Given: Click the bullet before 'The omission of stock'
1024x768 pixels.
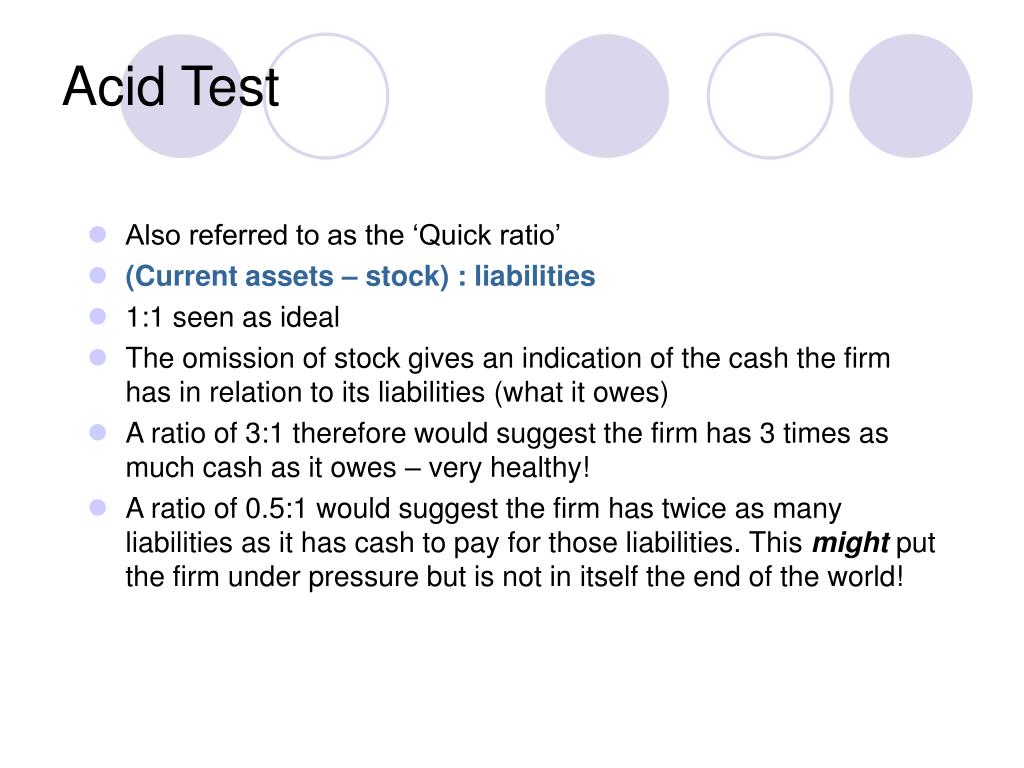Looking at the screenshot, I should click(x=98, y=357).
